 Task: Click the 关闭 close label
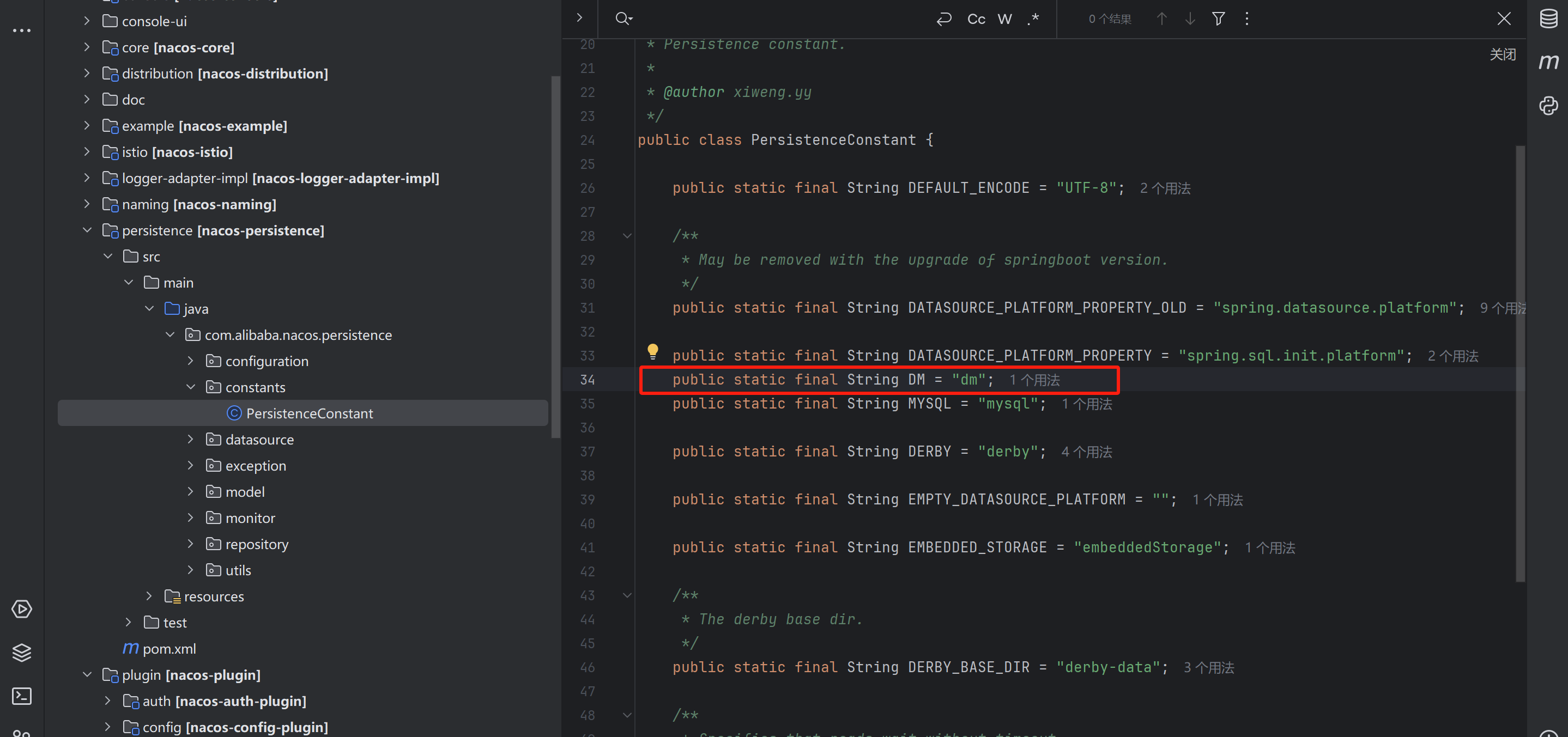coord(1502,55)
